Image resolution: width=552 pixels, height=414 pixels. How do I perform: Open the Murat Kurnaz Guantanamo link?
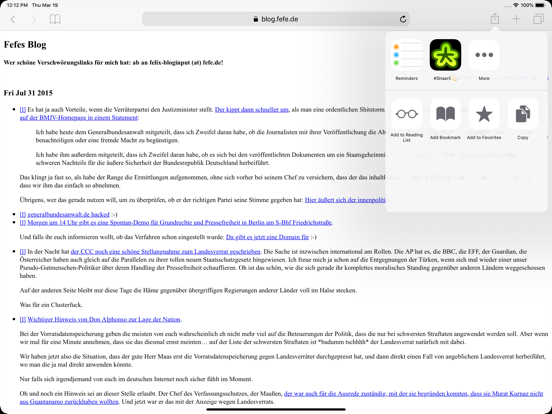coord(413,394)
